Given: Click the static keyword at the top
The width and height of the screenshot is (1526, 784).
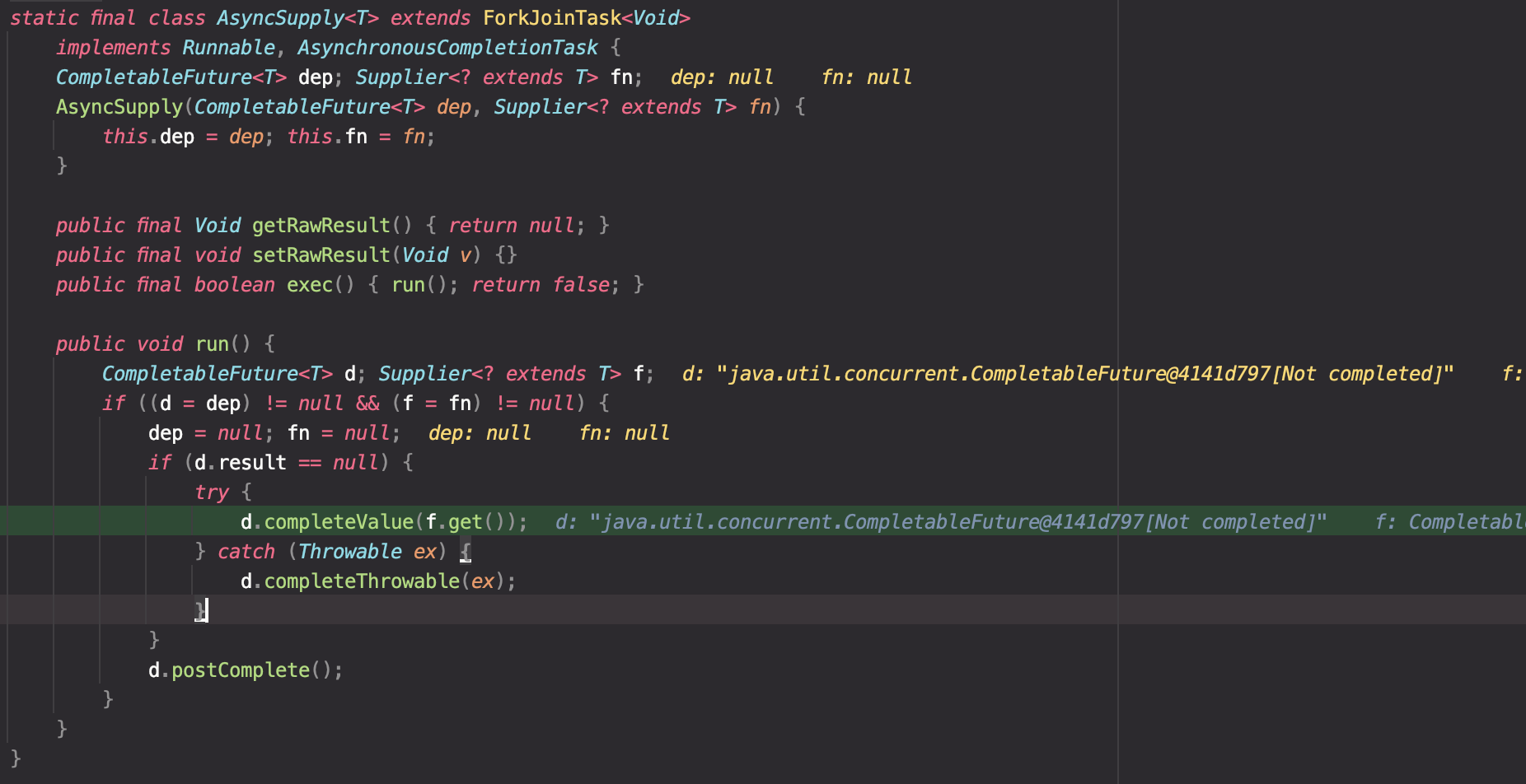Looking at the screenshot, I should click(x=44, y=18).
